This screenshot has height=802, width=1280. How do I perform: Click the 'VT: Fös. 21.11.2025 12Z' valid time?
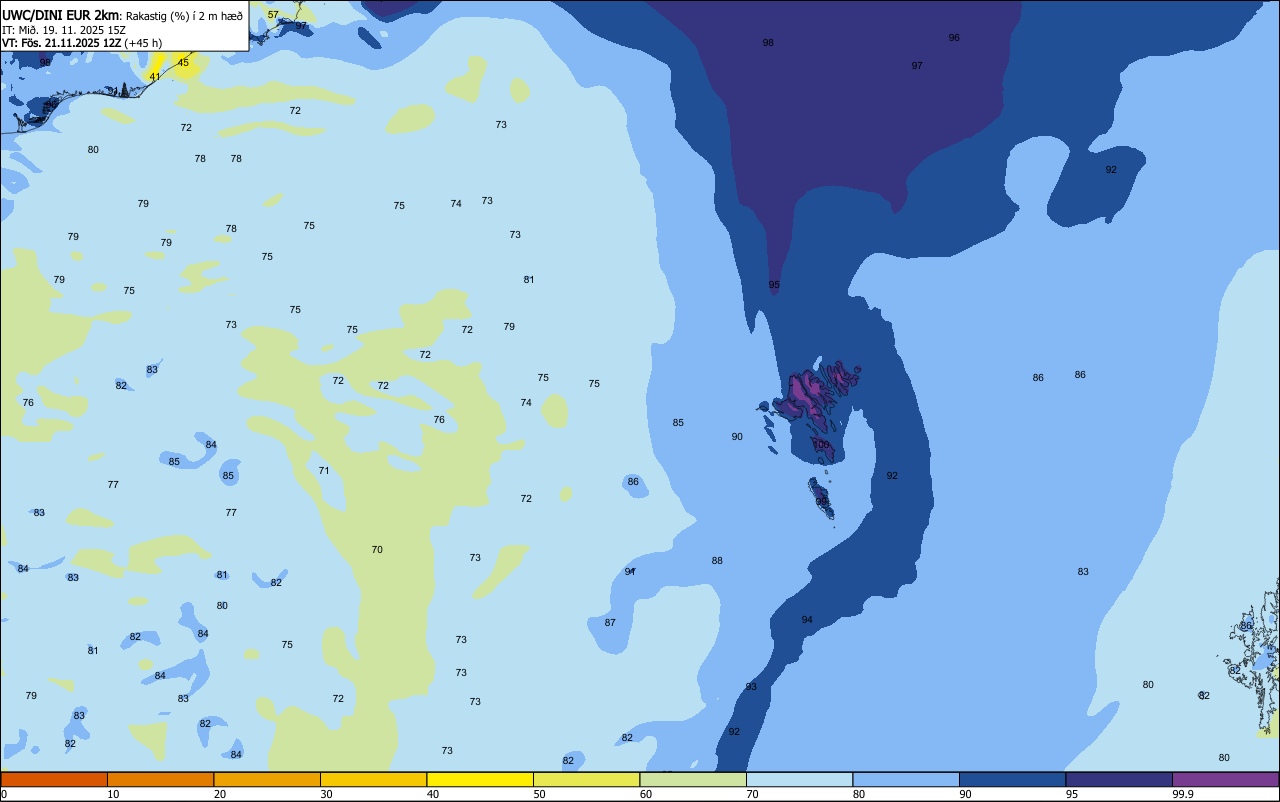(61, 43)
